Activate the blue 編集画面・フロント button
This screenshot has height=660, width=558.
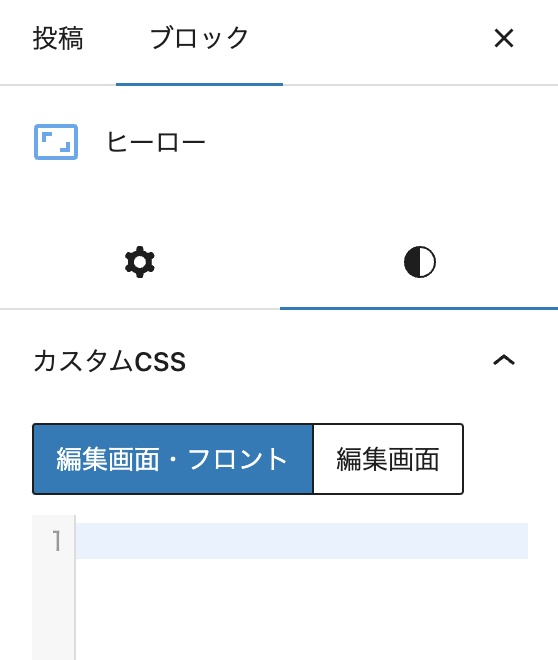(x=173, y=459)
